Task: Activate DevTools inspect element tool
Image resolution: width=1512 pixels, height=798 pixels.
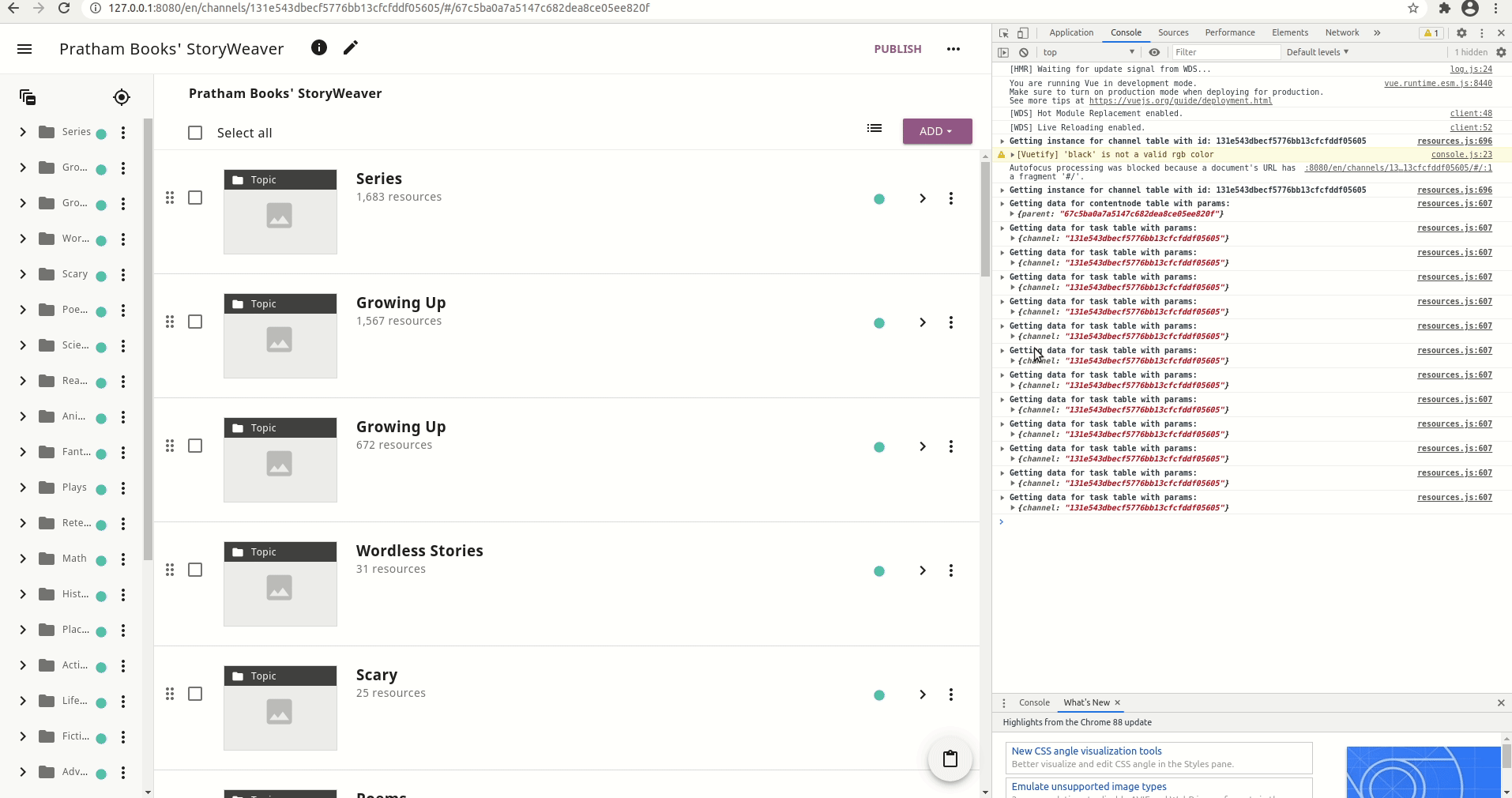Action: [1004, 33]
